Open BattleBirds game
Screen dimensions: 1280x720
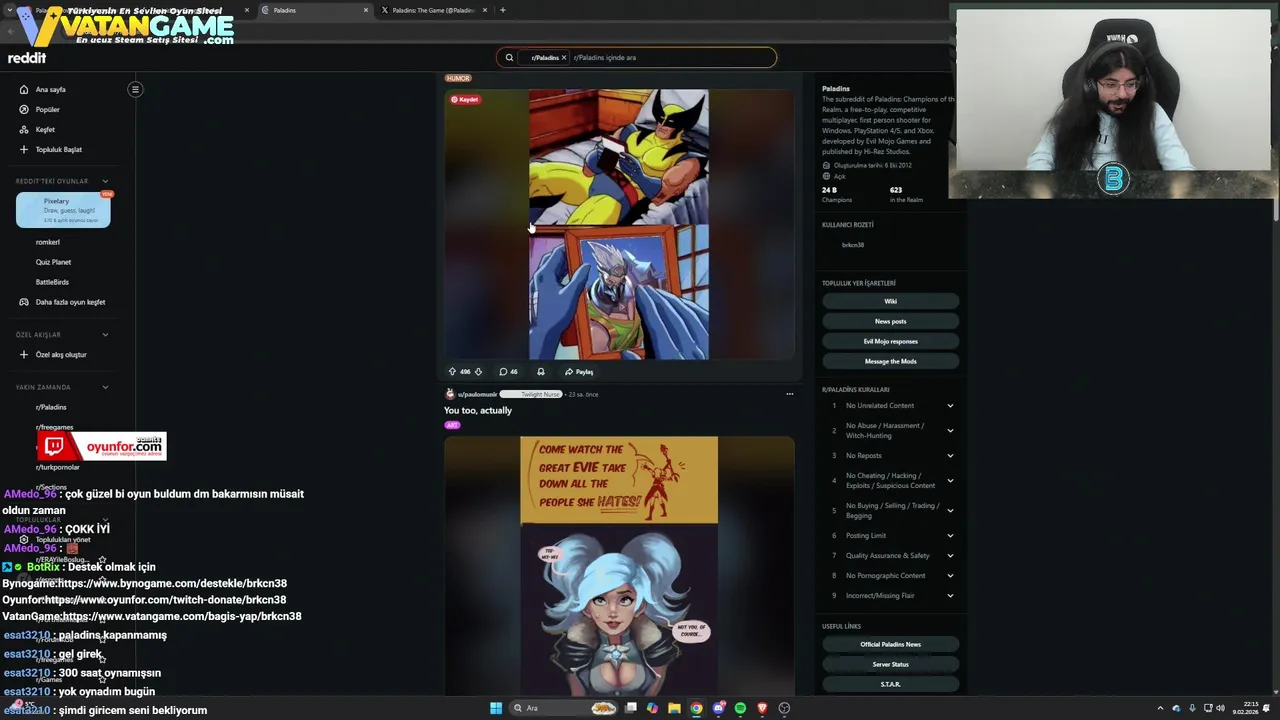coord(53,282)
